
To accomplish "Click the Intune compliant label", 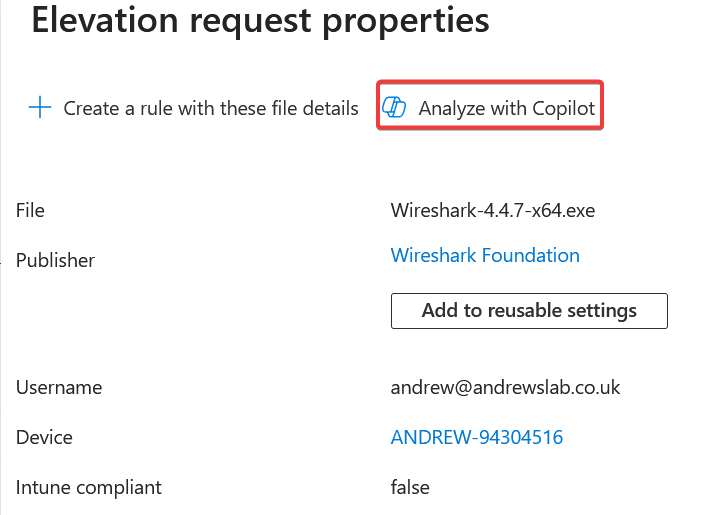I will click(88, 488).
